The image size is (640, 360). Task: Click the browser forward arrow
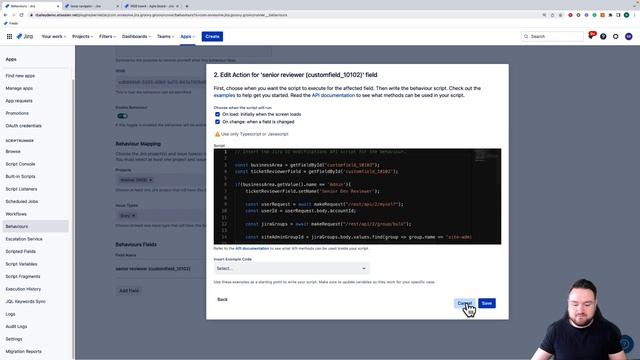13,15
